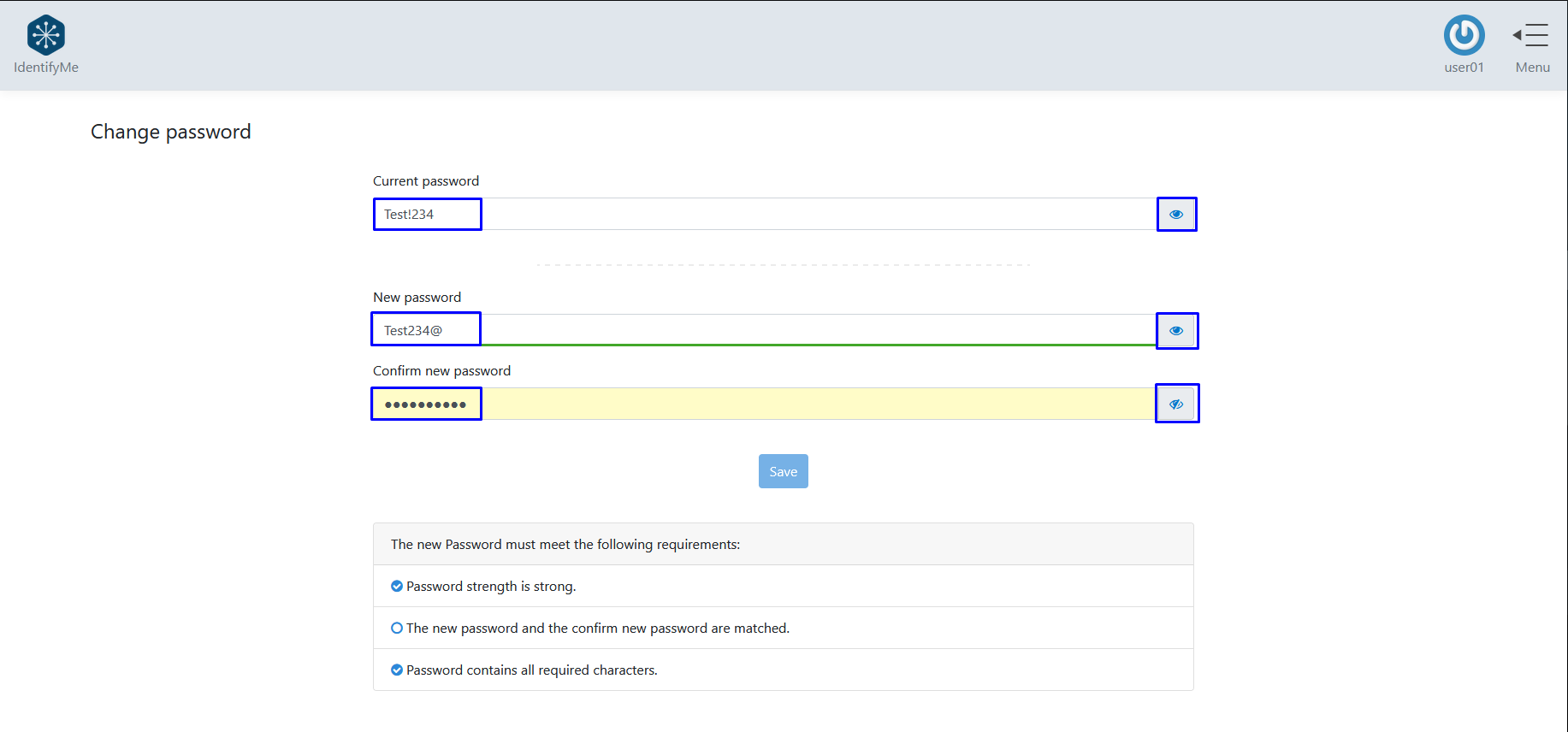This screenshot has width=1568, height=732.
Task: Show the Confirm new password text
Action: pos(1176,404)
